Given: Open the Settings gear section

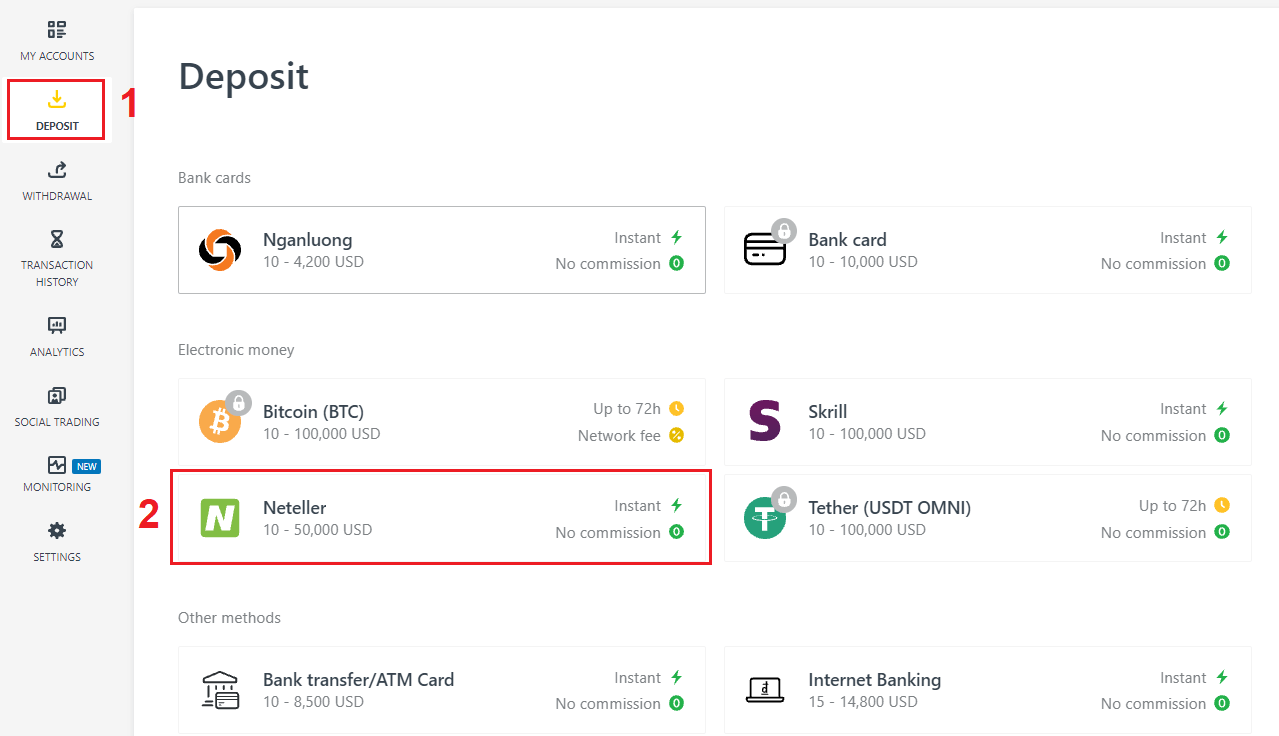Looking at the screenshot, I should pyautogui.click(x=57, y=541).
